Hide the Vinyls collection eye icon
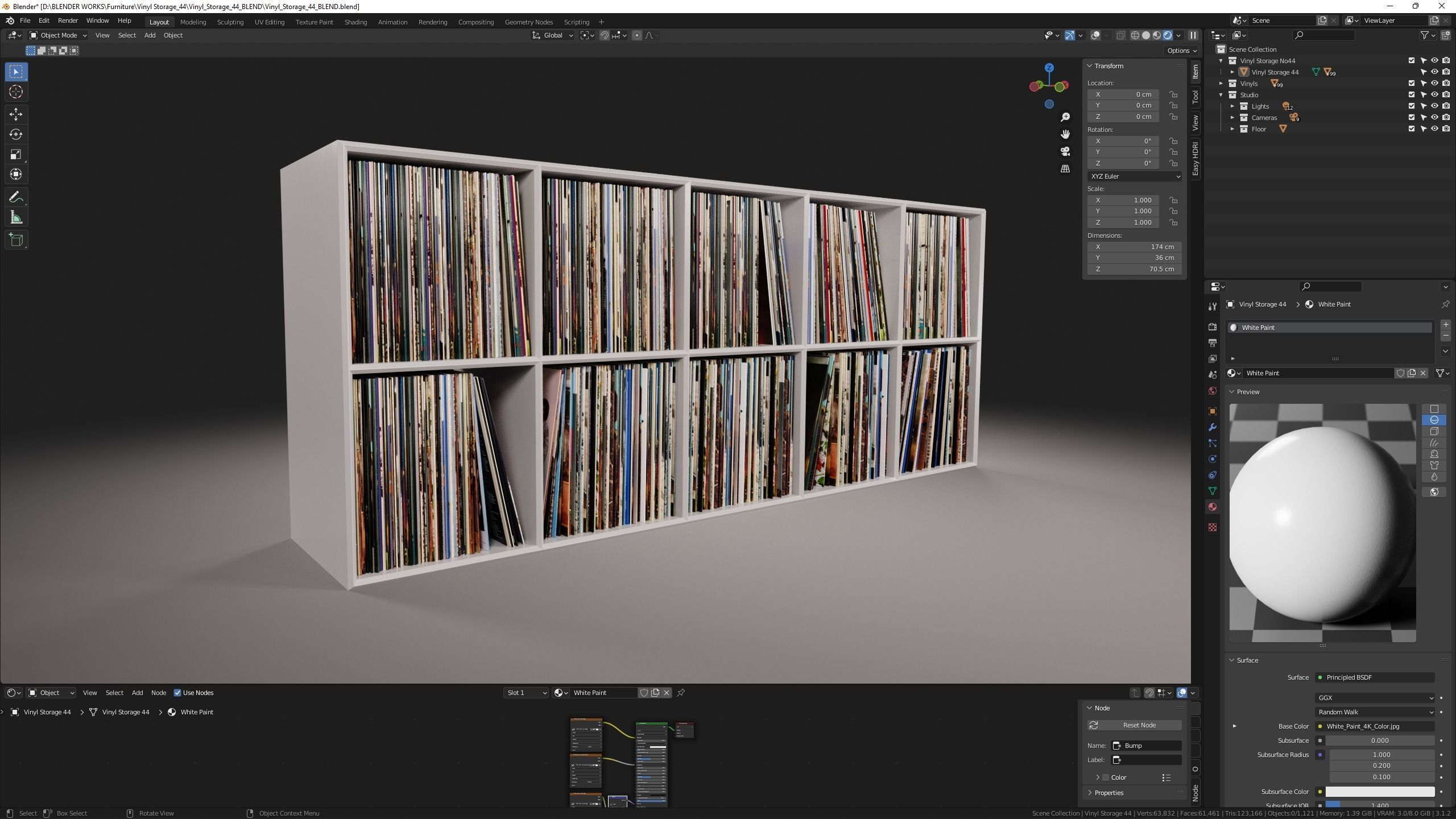The width and height of the screenshot is (1456, 819). (x=1434, y=84)
